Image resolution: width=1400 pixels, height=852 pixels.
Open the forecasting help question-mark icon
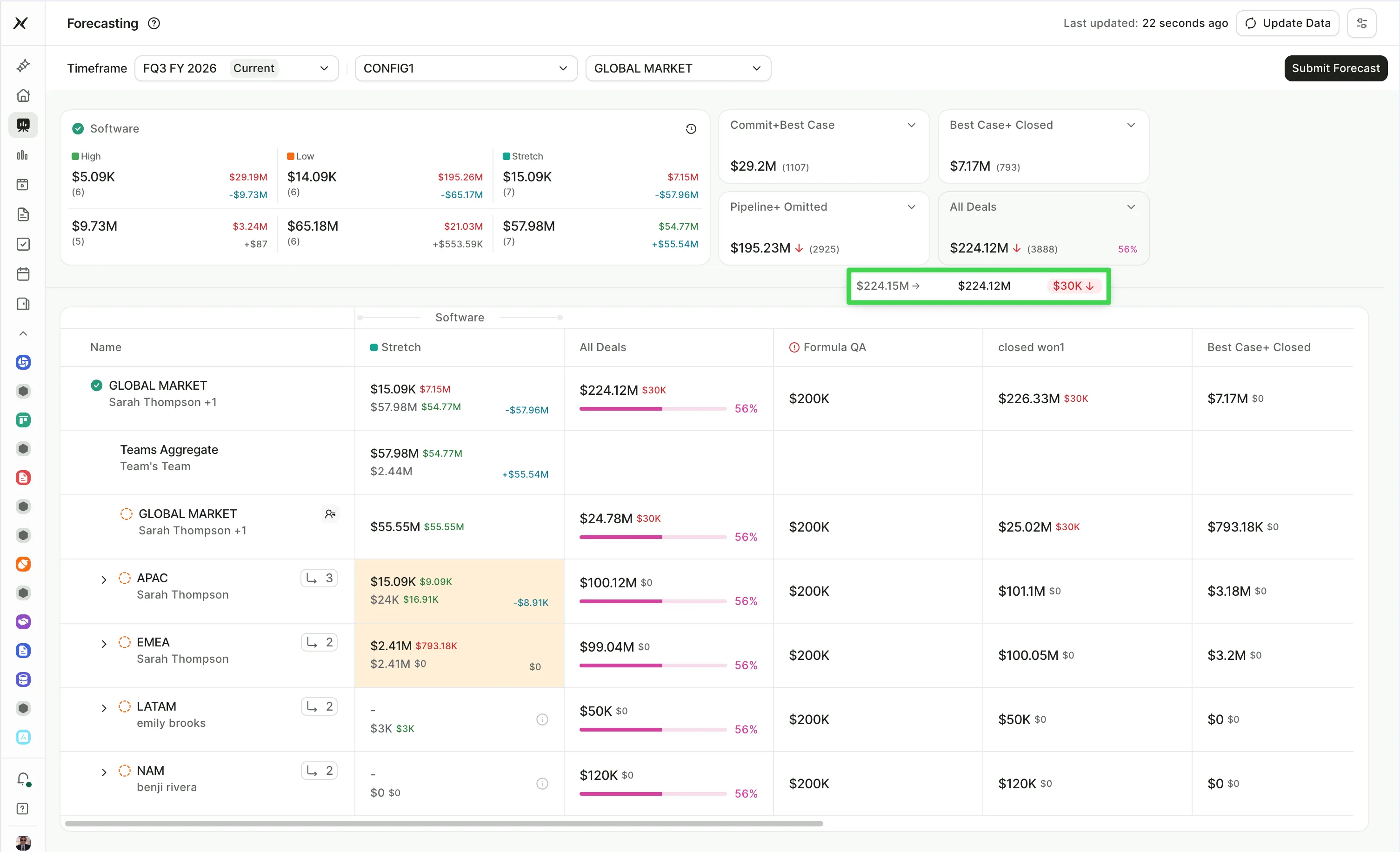(x=154, y=23)
